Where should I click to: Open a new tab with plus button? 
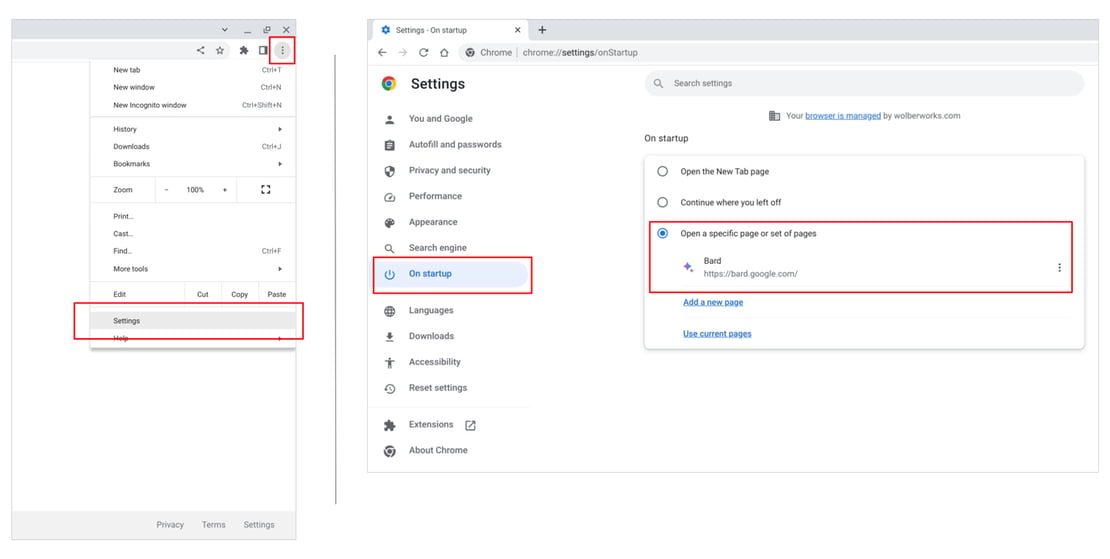(542, 30)
